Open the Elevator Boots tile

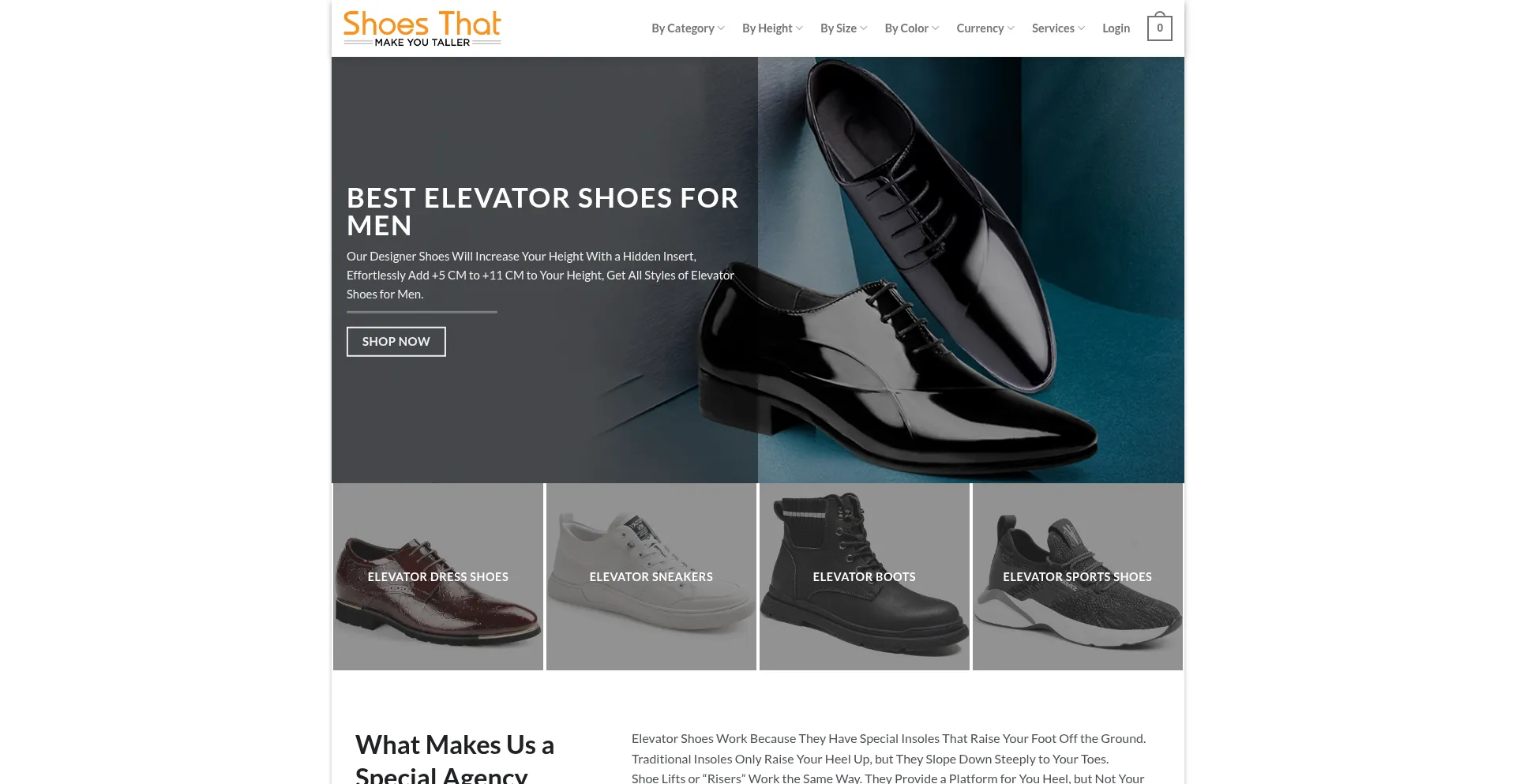[x=865, y=577]
